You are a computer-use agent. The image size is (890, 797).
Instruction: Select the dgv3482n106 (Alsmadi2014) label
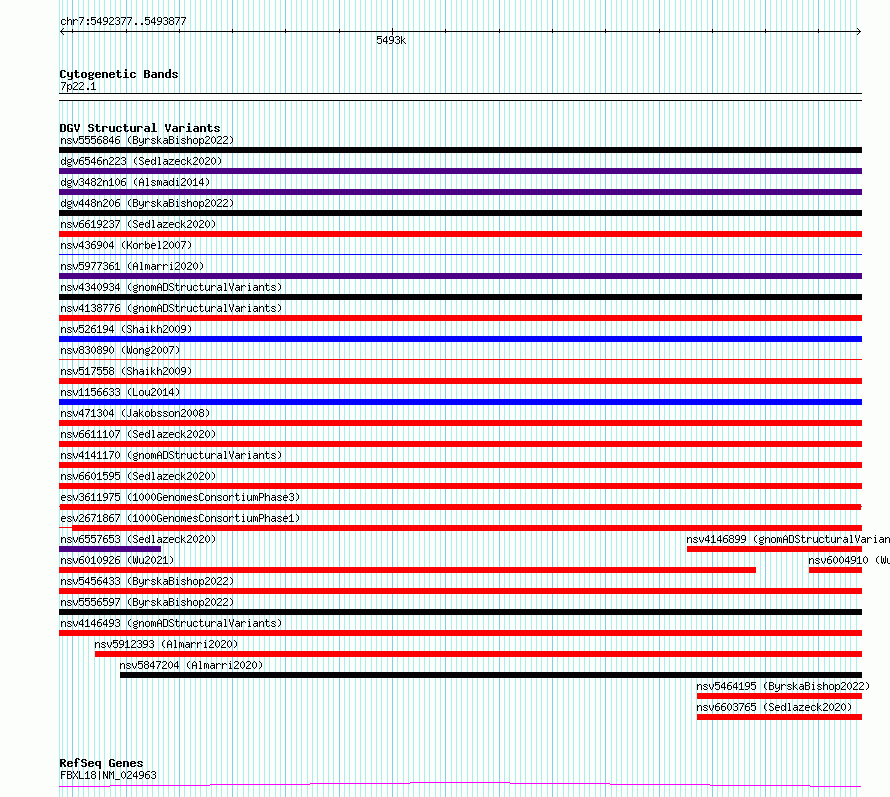135,182
